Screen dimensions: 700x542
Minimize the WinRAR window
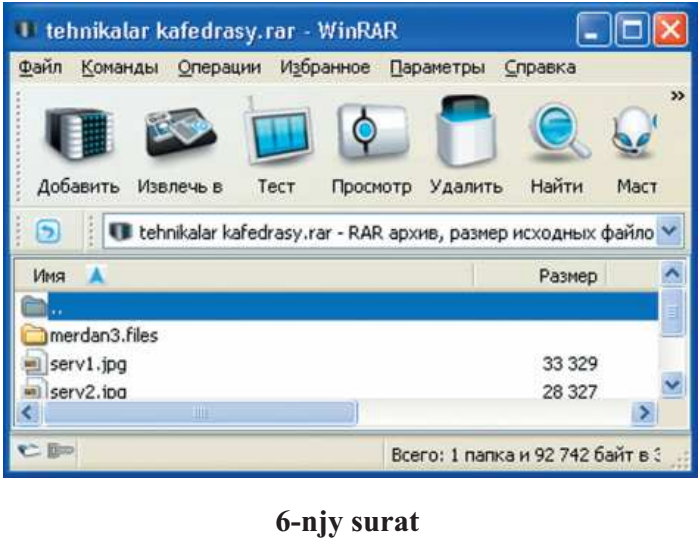593,30
